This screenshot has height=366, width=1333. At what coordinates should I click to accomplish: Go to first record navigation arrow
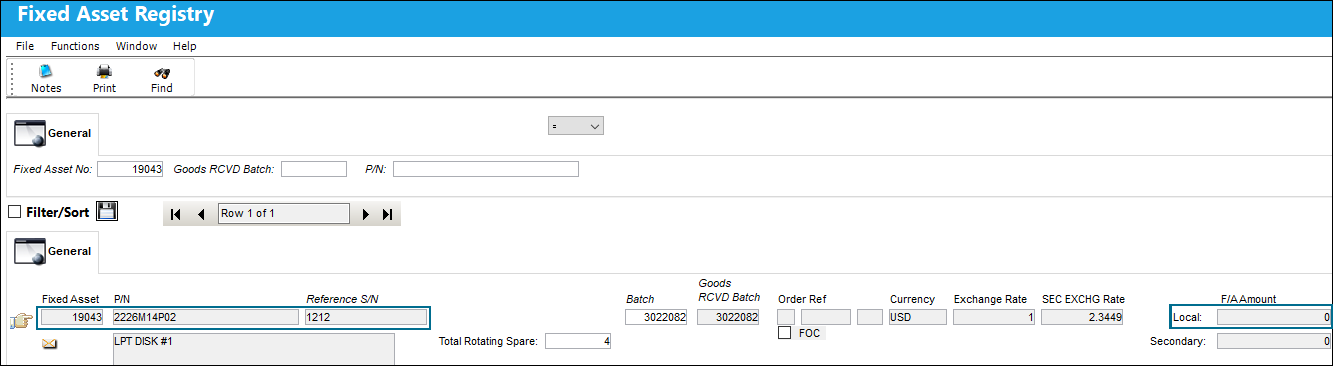[x=176, y=214]
